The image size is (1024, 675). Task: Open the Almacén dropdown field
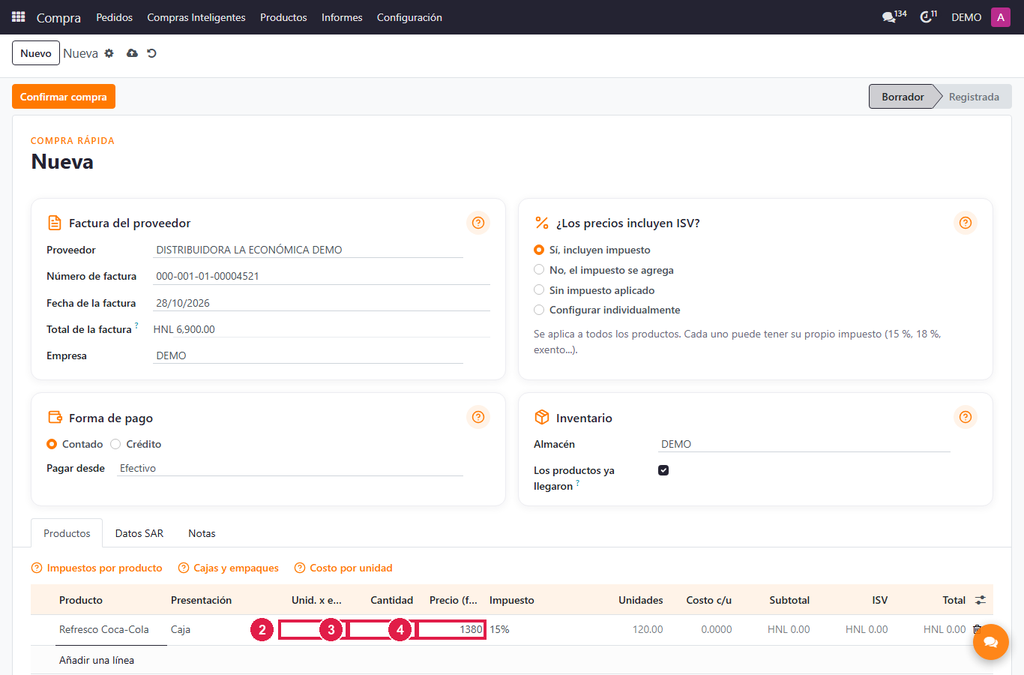tap(804, 444)
